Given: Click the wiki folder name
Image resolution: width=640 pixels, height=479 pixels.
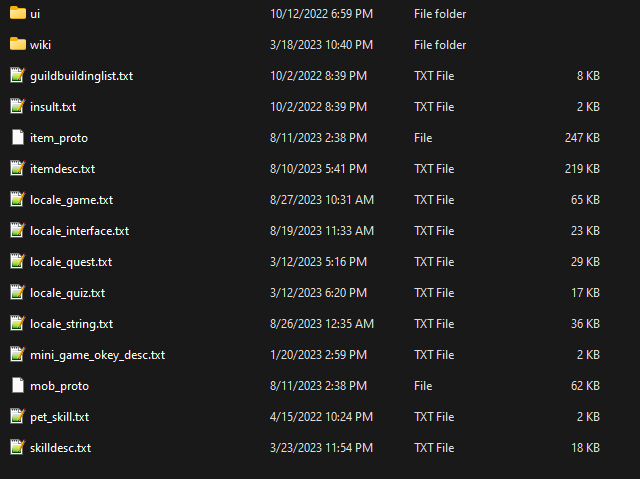Looking at the screenshot, I should [x=40, y=45].
